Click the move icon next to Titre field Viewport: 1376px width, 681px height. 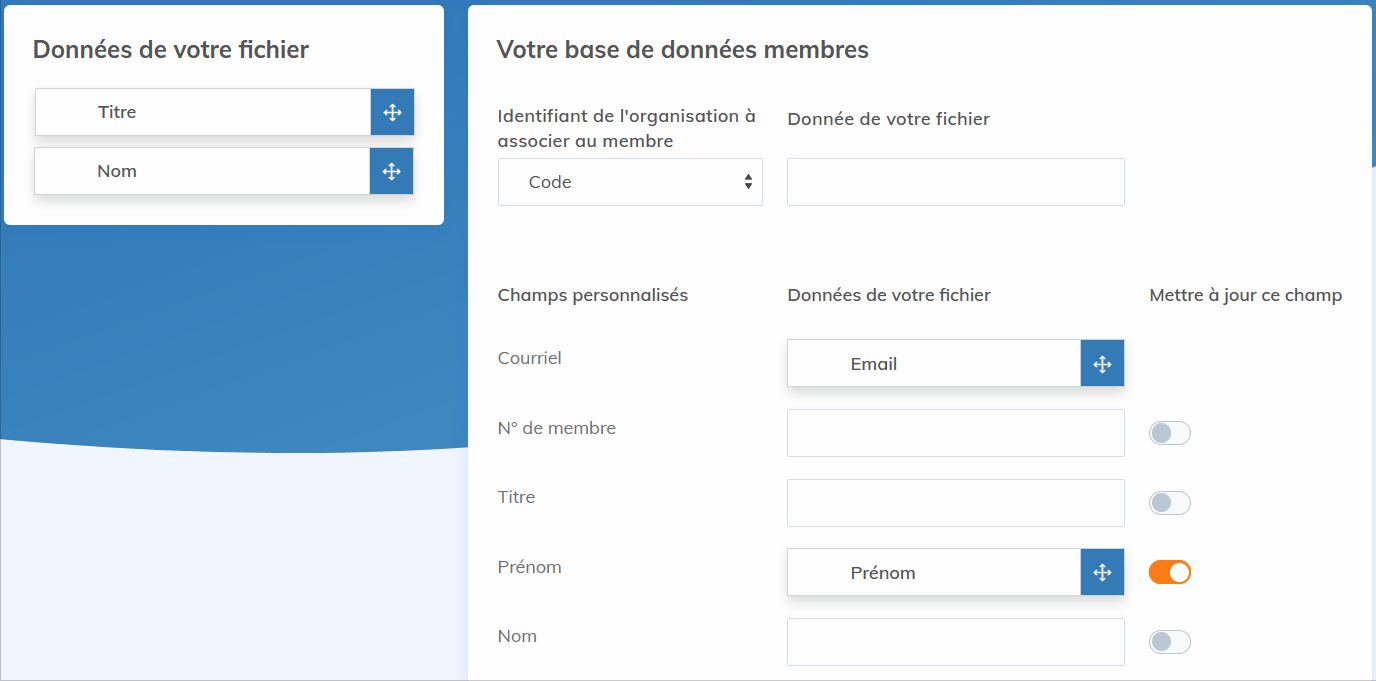click(x=391, y=112)
